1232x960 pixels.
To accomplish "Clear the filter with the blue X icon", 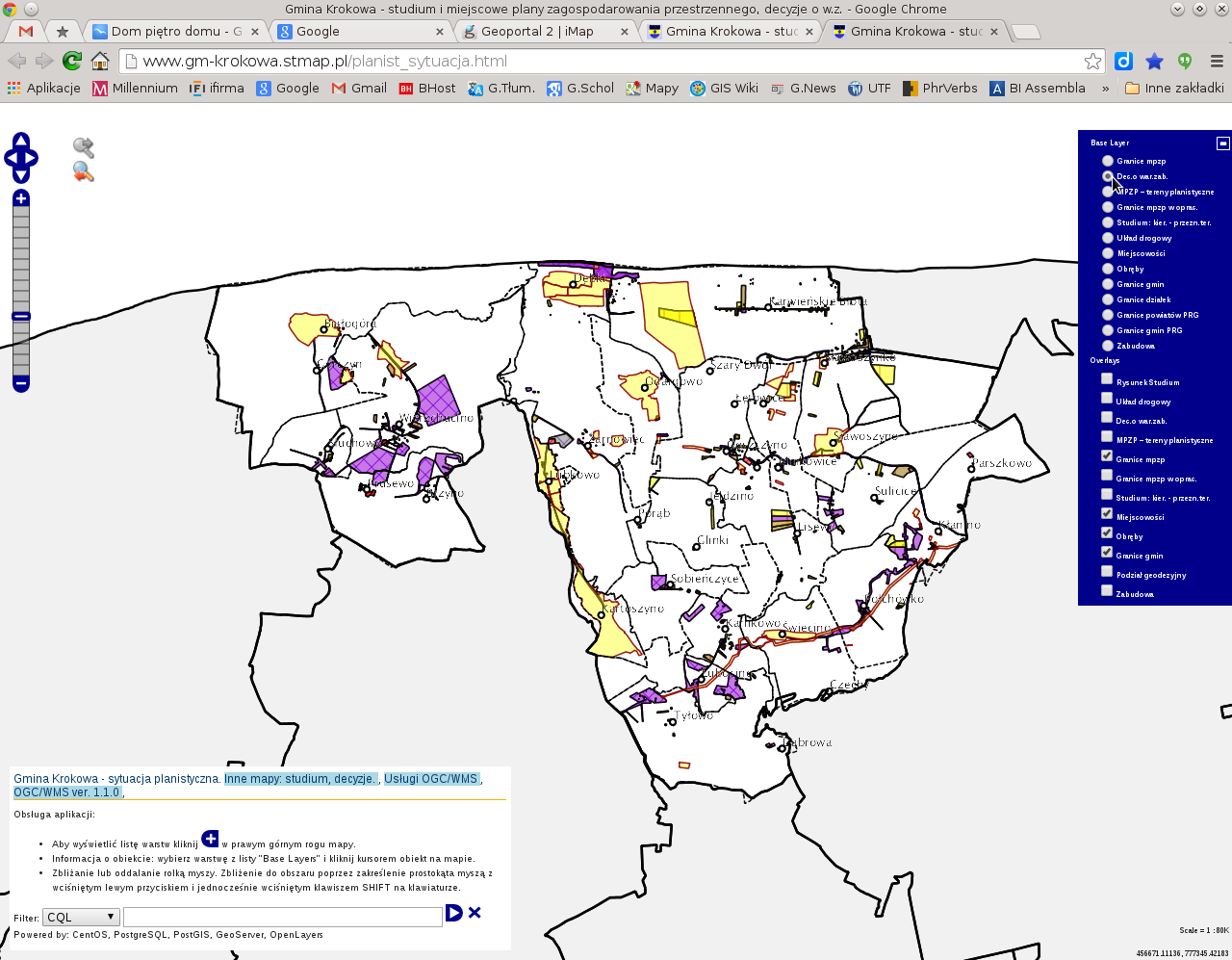I will 475,913.
